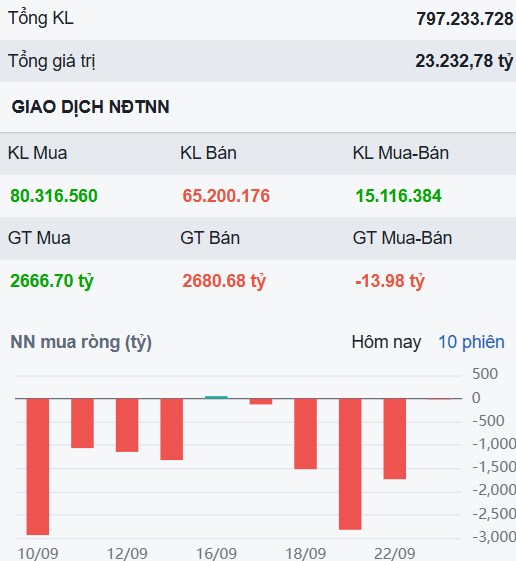Click the -1,500 y-axis label

pos(494,467)
